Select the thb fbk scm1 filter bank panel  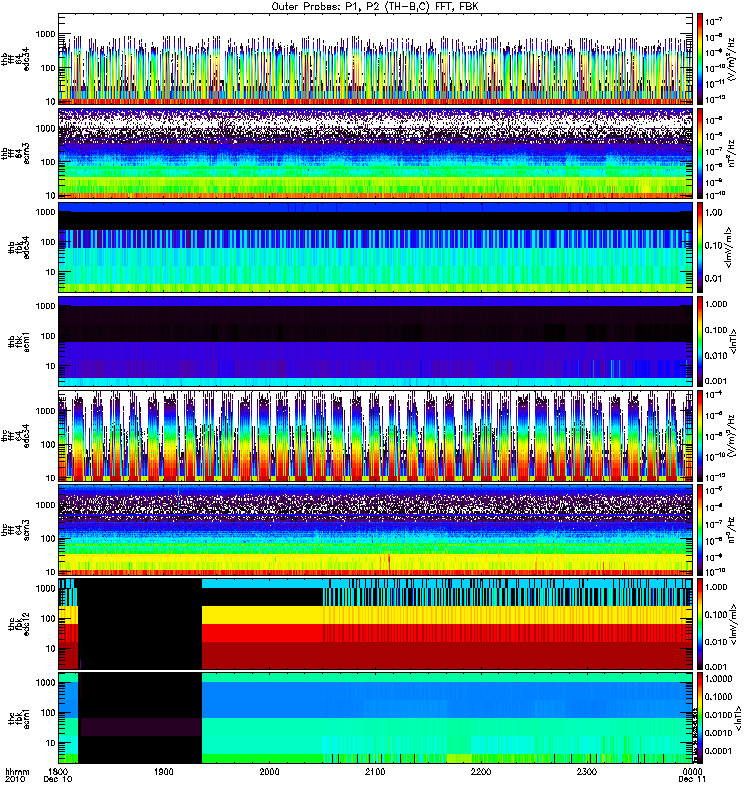coord(376,341)
